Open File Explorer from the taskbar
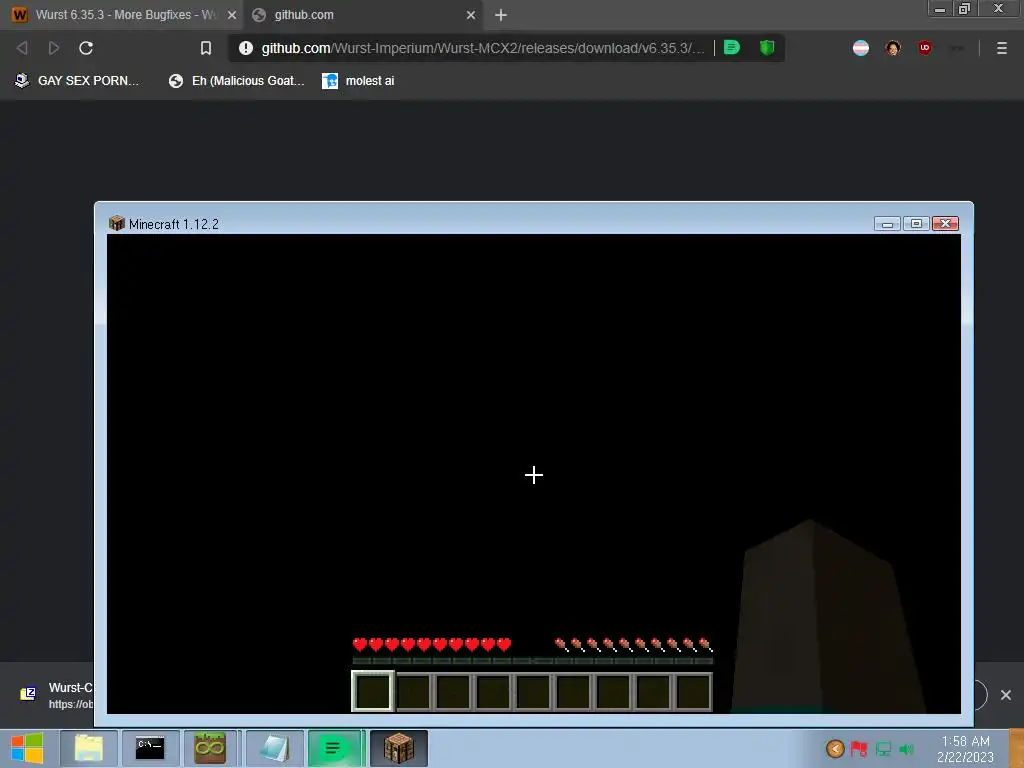Screen dimensions: 1024x768 tap(89, 748)
